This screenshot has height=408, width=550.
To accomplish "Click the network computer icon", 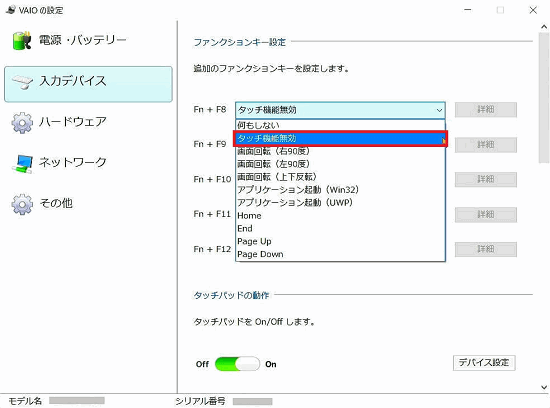I will 22,164.
